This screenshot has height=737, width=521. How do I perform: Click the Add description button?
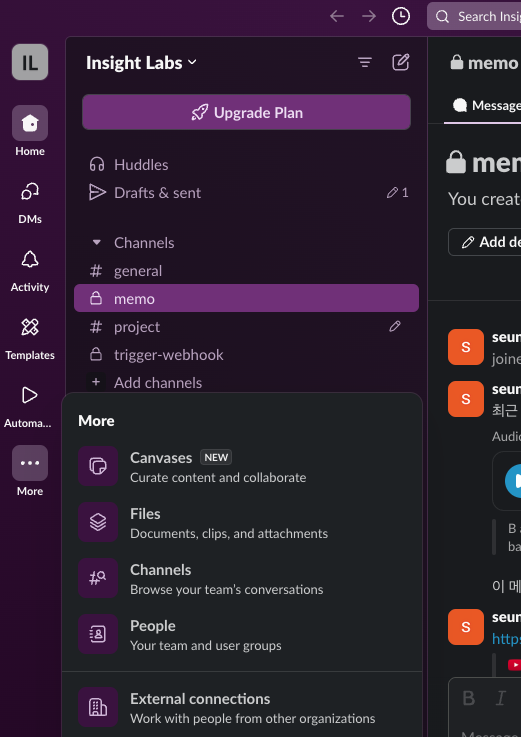[485, 242]
